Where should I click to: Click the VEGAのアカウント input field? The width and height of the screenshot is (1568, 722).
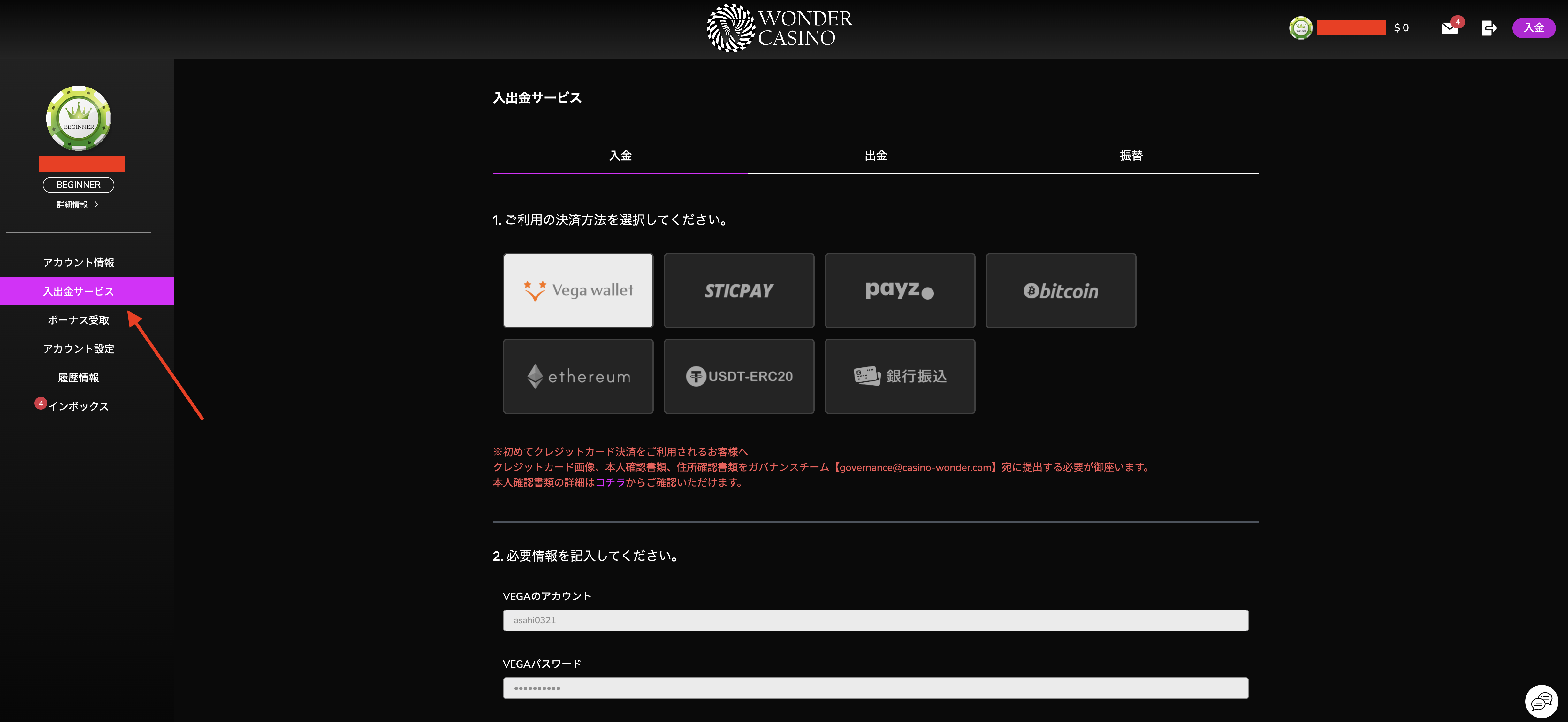pyautogui.click(x=875, y=620)
